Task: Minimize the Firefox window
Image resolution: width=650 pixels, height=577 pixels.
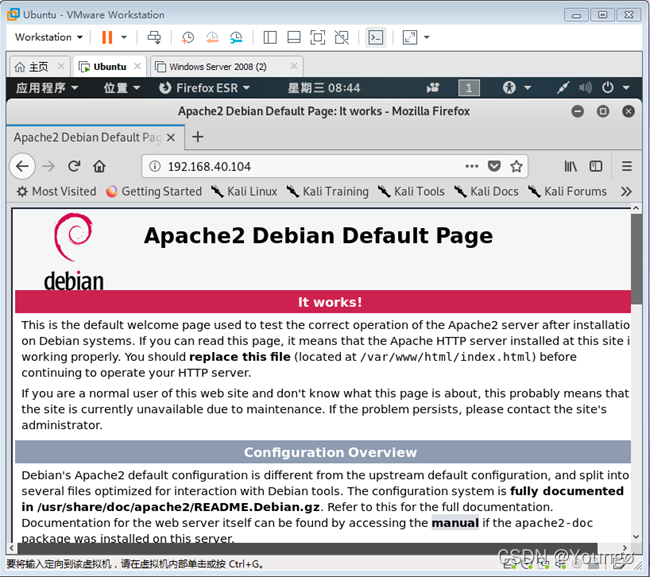Action: [577, 111]
